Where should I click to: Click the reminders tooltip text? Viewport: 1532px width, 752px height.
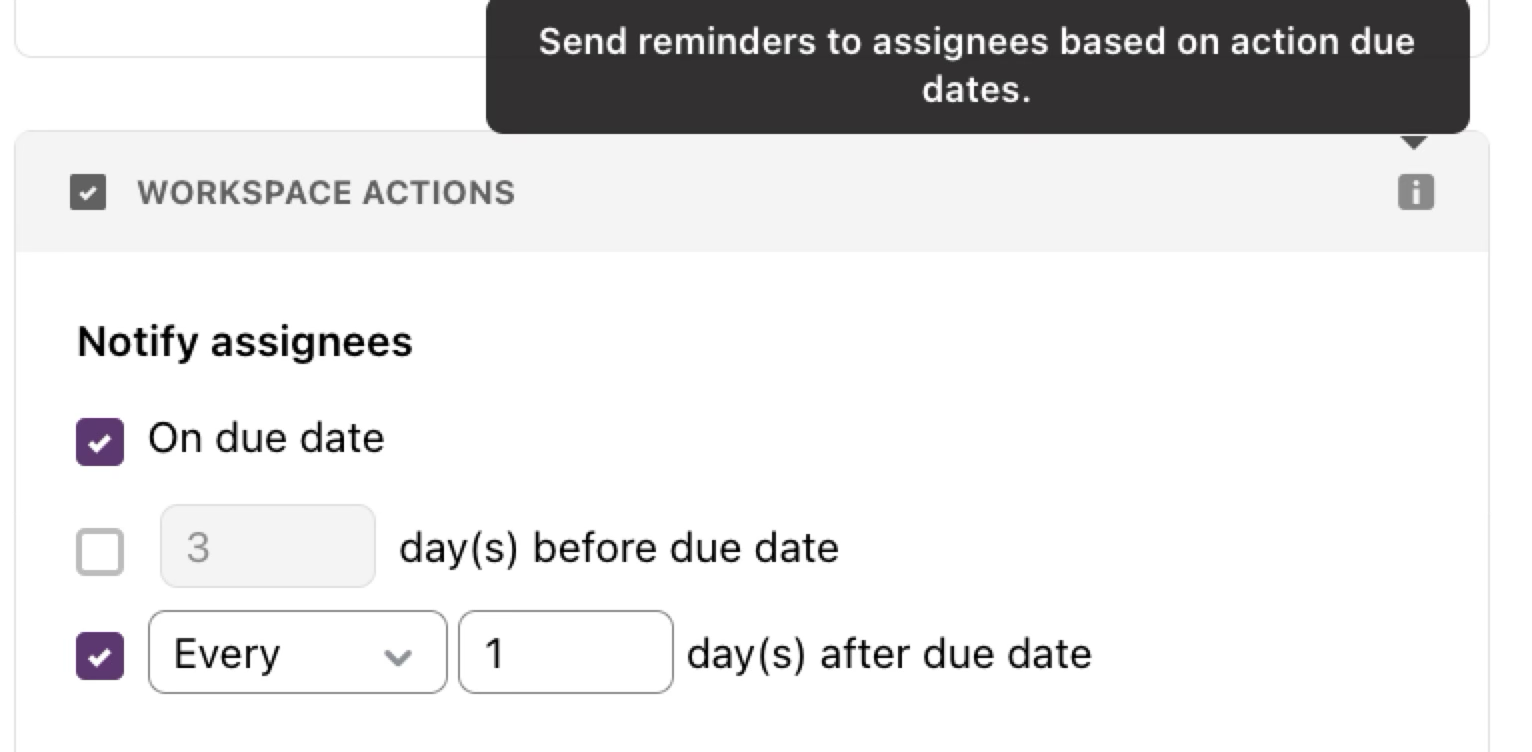point(977,66)
